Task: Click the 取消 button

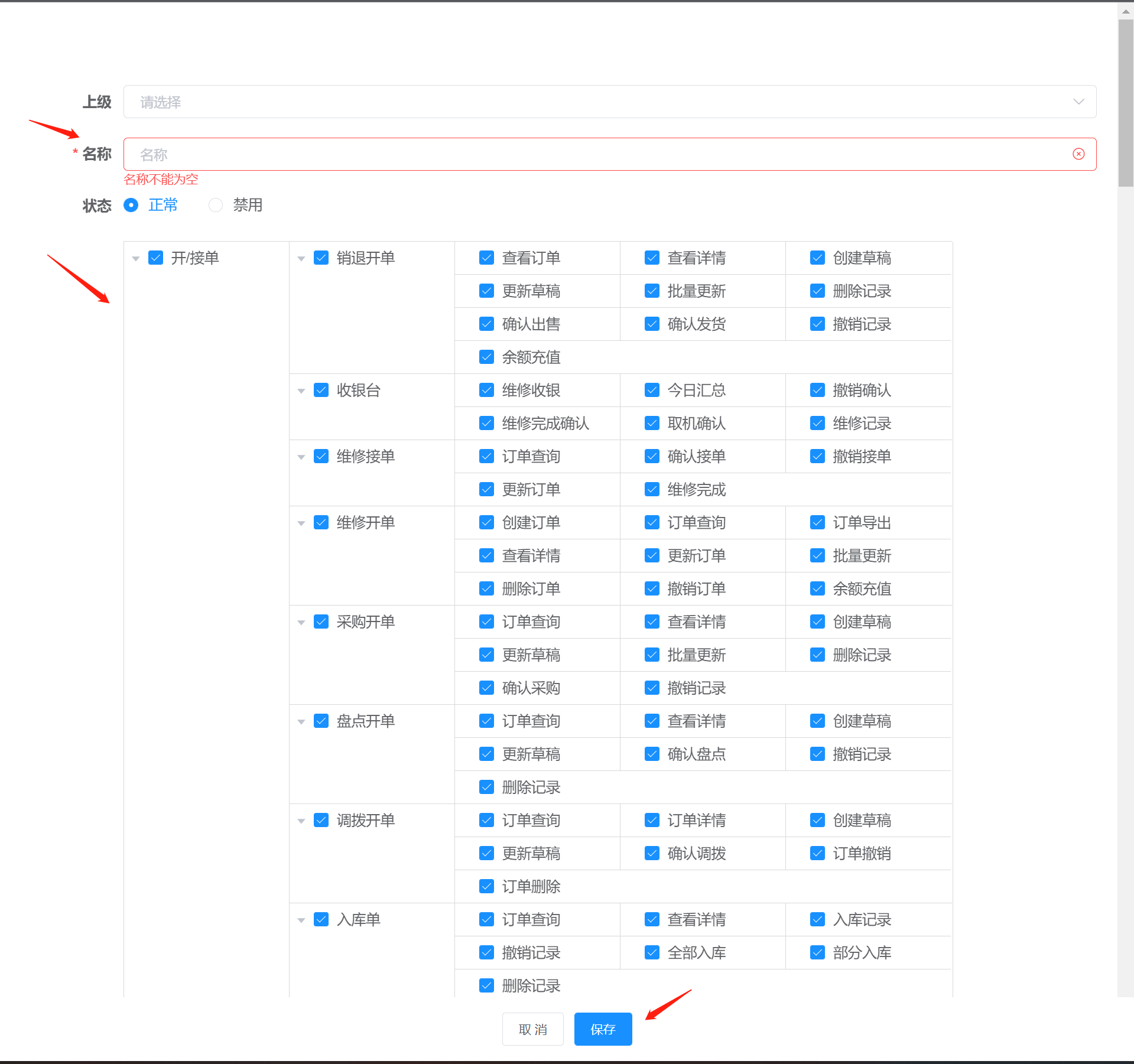Action: (x=533, y=1029)
